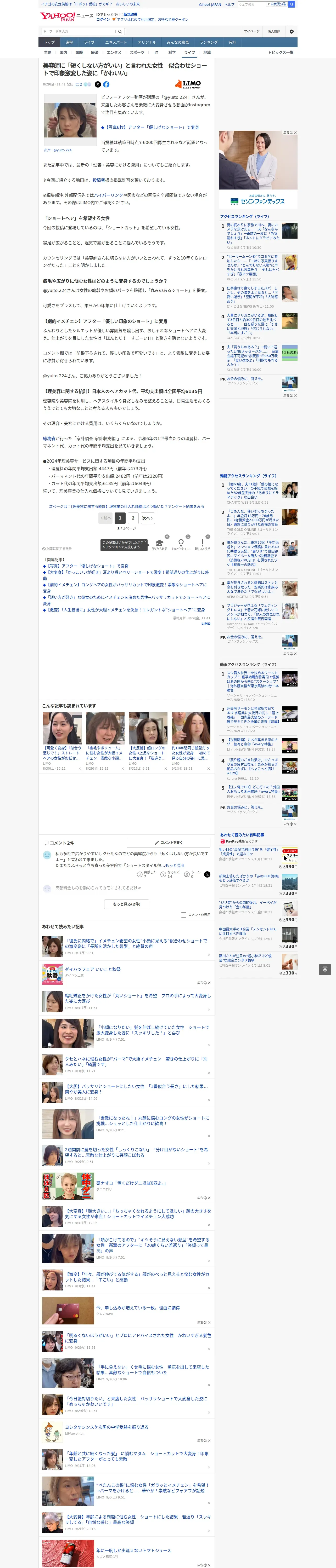The width and height of the screenshot is (336, 1568).
Task: Click the scroll-to-top arrow button
Action: (x=325, y=970)
